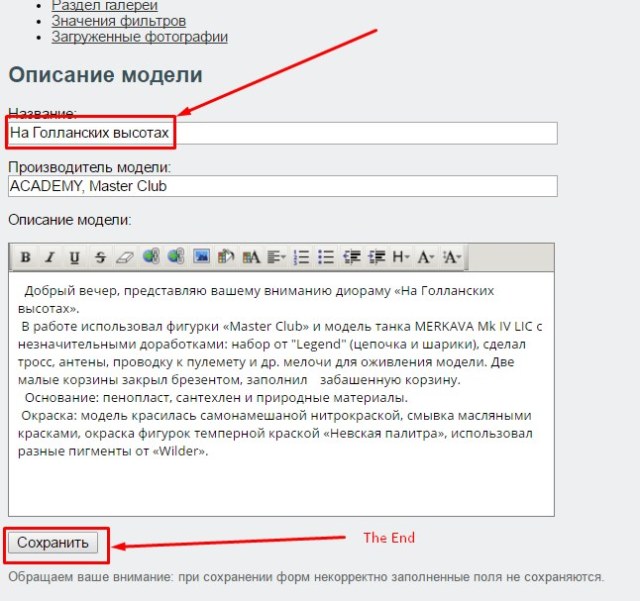Screen dimensions: 640x601
Task: Open the font A dropdown
Action: pyautogui.click(x=426, y=257)
